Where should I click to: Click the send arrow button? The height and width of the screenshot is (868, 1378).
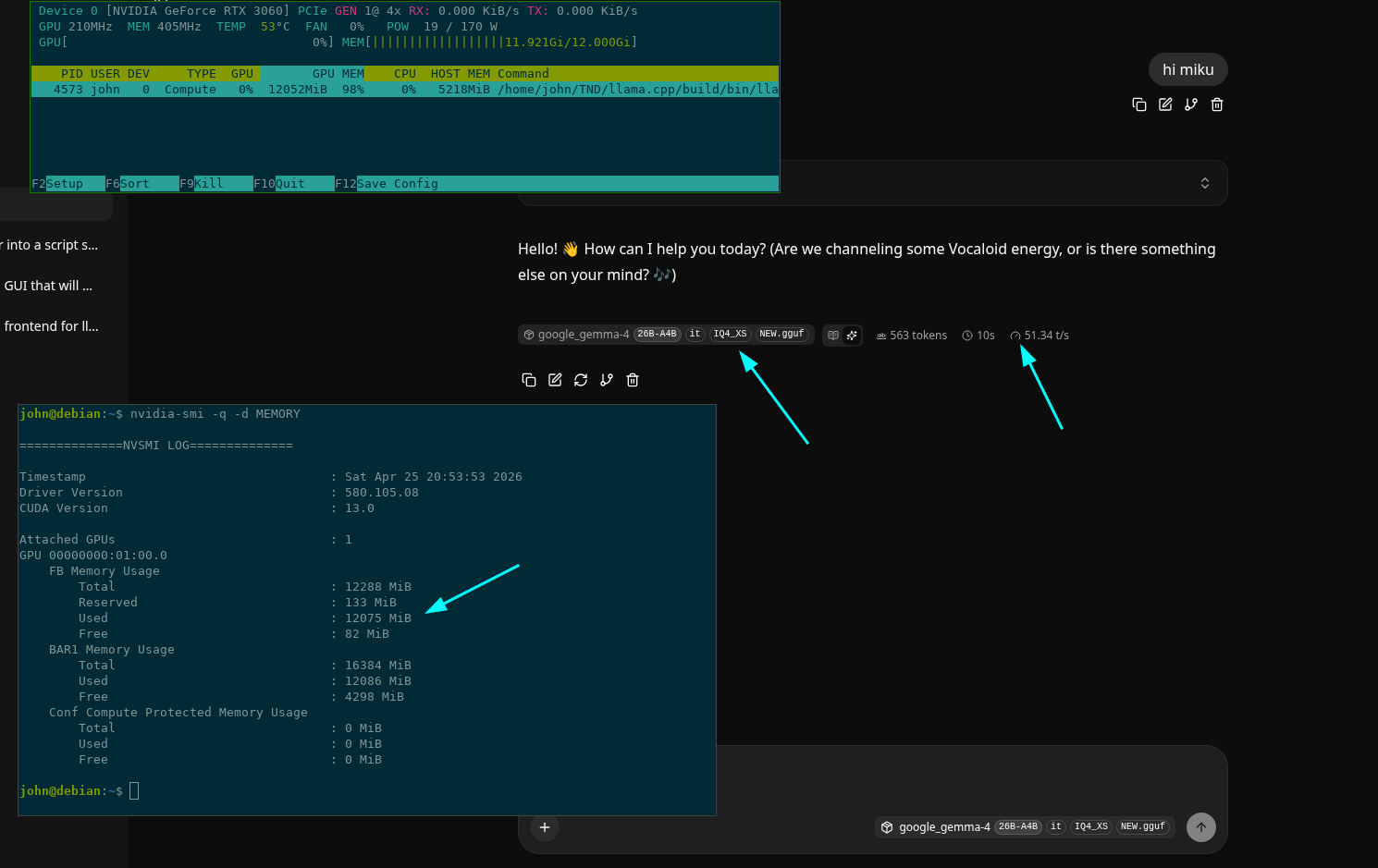[x=1201, y=827]
